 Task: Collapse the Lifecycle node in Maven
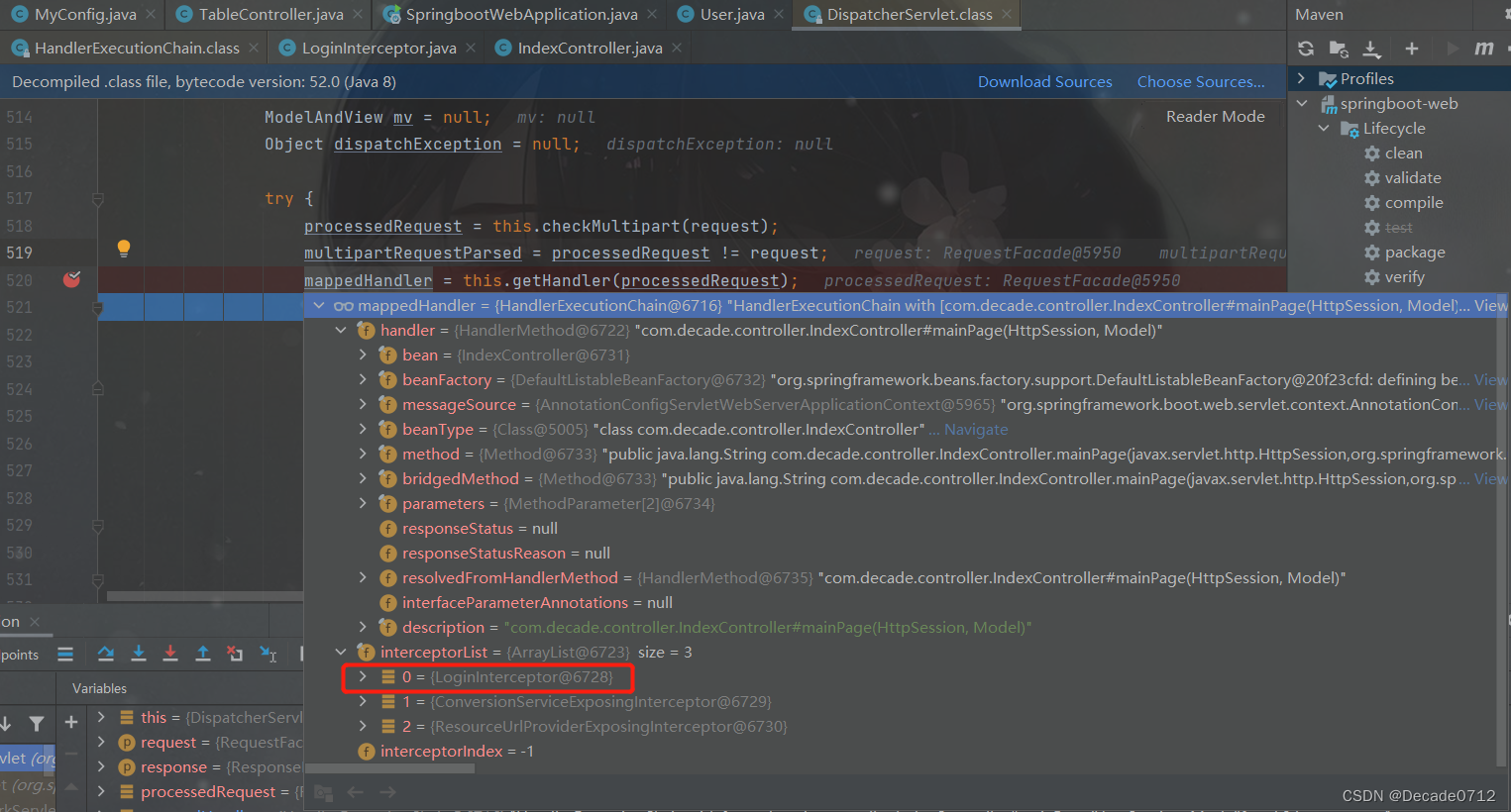tap(1324, 128)
